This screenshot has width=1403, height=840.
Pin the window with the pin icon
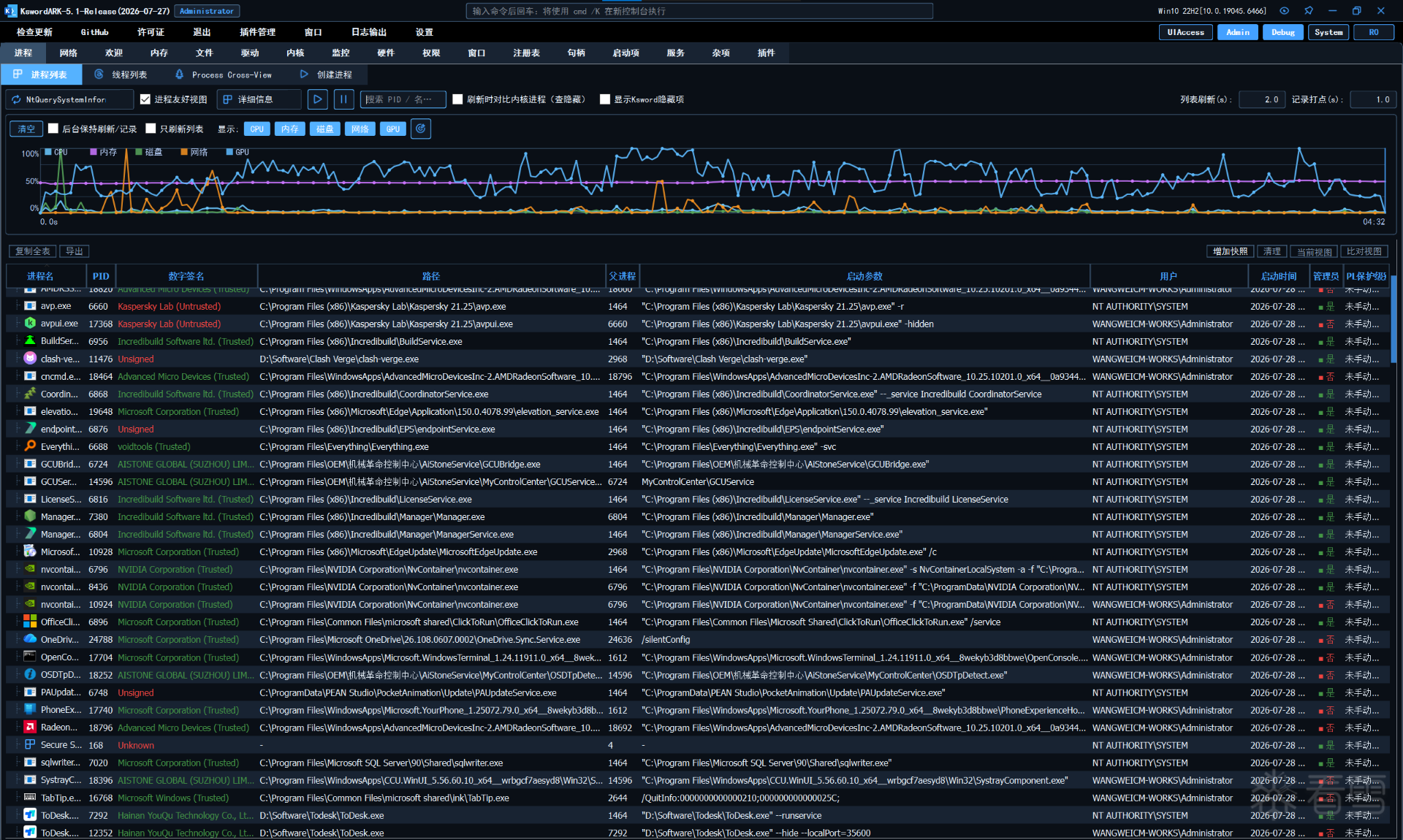coord(1308,11)
